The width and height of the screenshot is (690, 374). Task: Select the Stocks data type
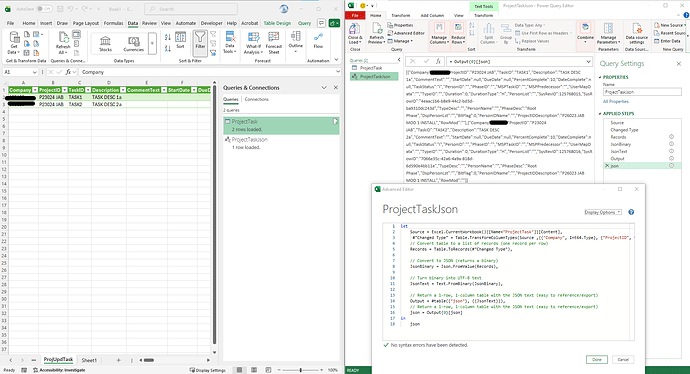tap(105, 44)
